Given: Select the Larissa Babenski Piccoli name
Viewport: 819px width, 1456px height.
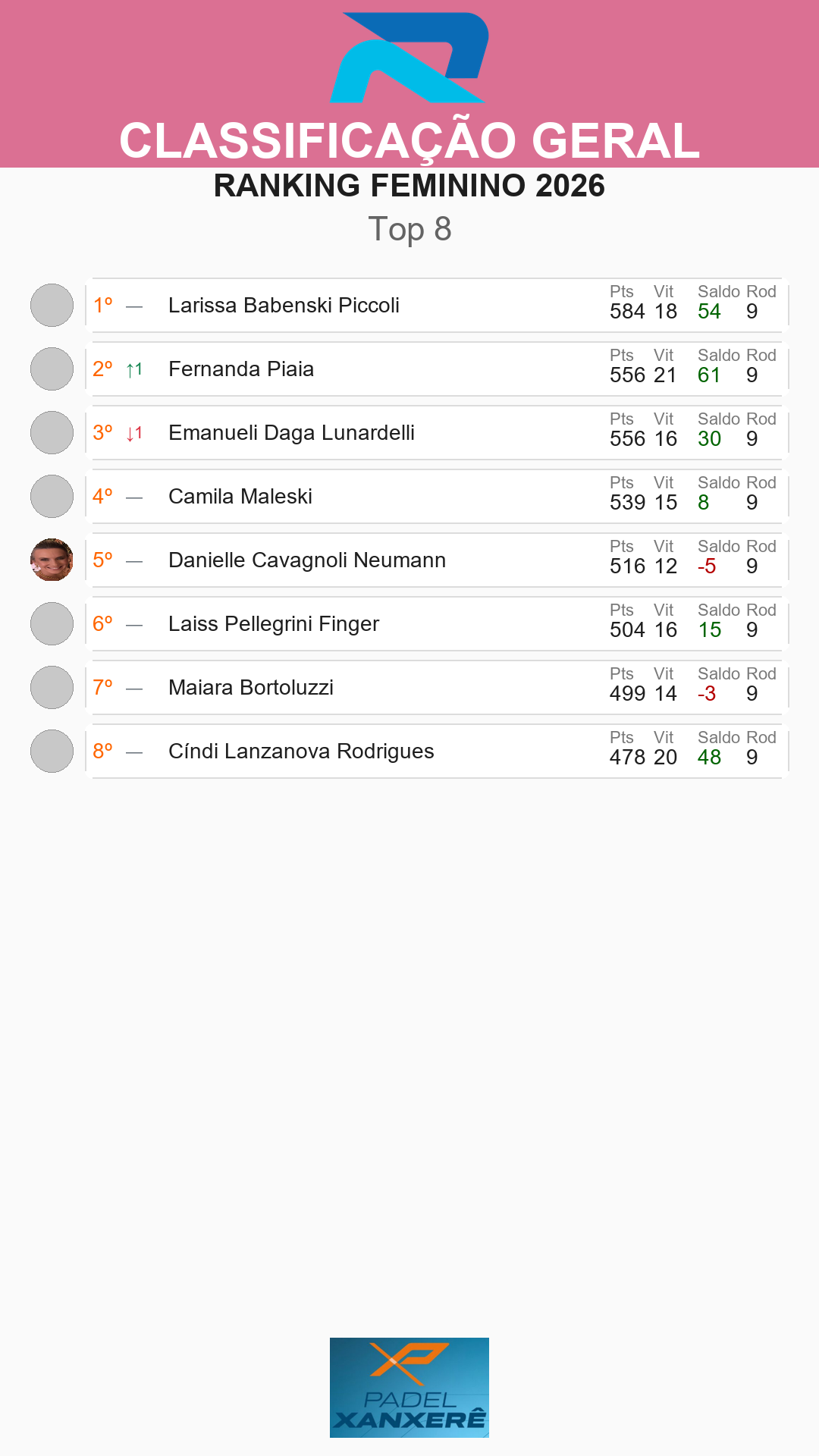Looking at the screenshot, I should point(284,306).
